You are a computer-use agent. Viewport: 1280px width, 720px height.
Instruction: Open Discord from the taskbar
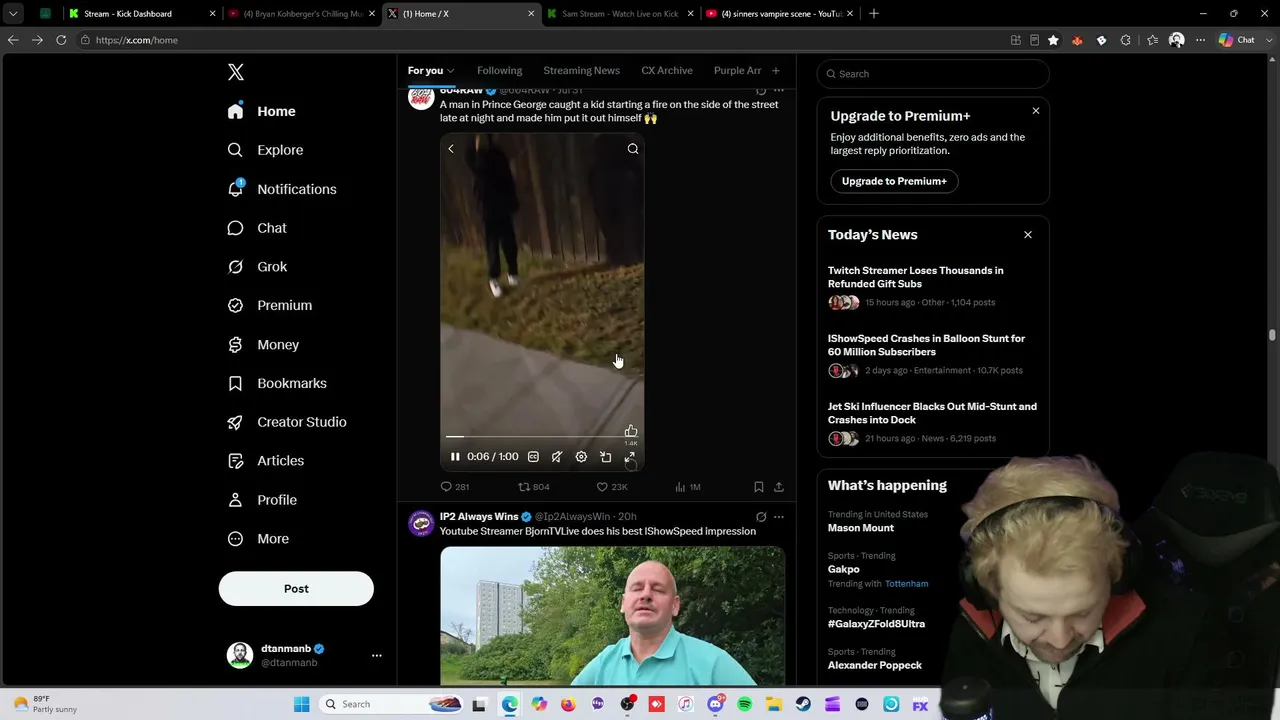(x=715, y=704)
